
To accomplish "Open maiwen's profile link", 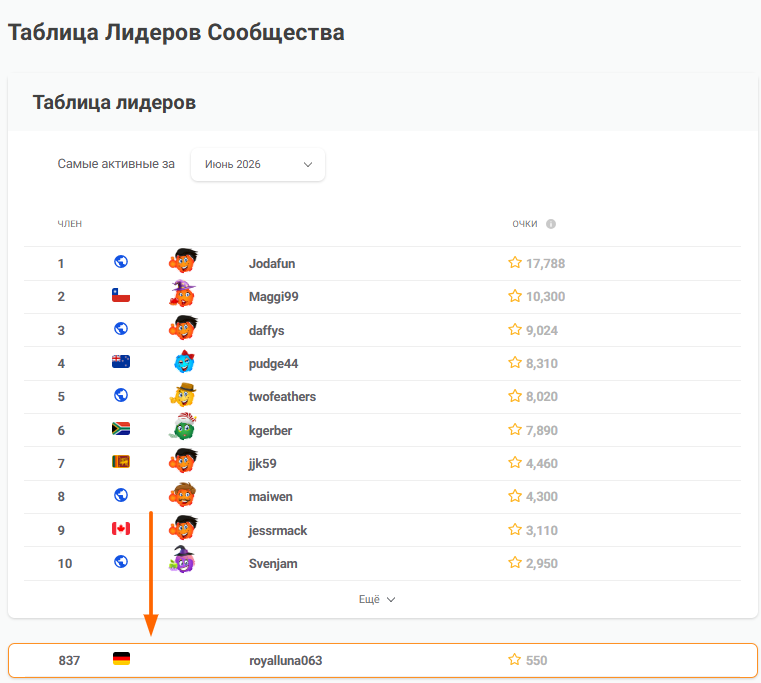I will pos(271,497).
